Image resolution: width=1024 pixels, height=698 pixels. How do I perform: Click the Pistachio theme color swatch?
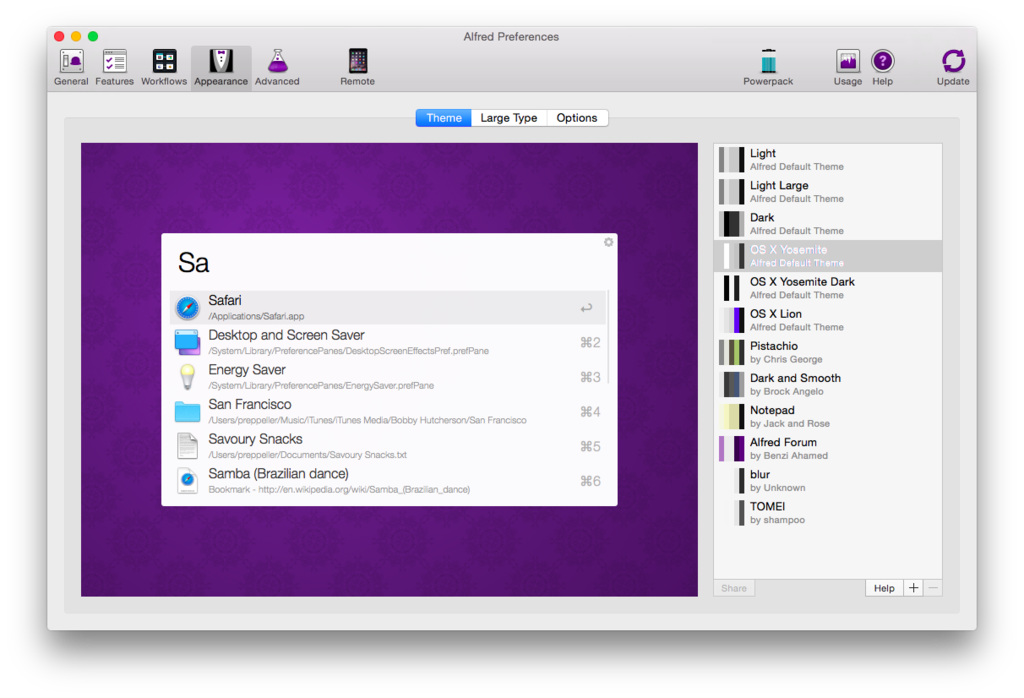pos(731,352)
